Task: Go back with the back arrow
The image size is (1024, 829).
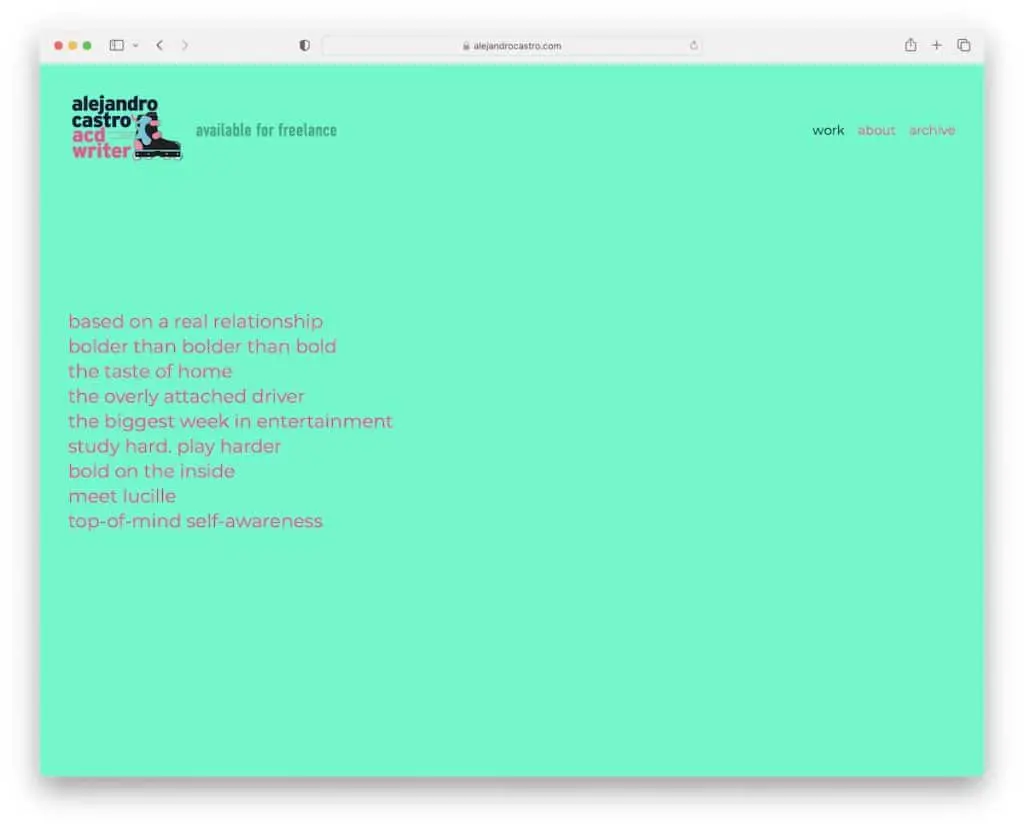Action: (x=159, y=45)
